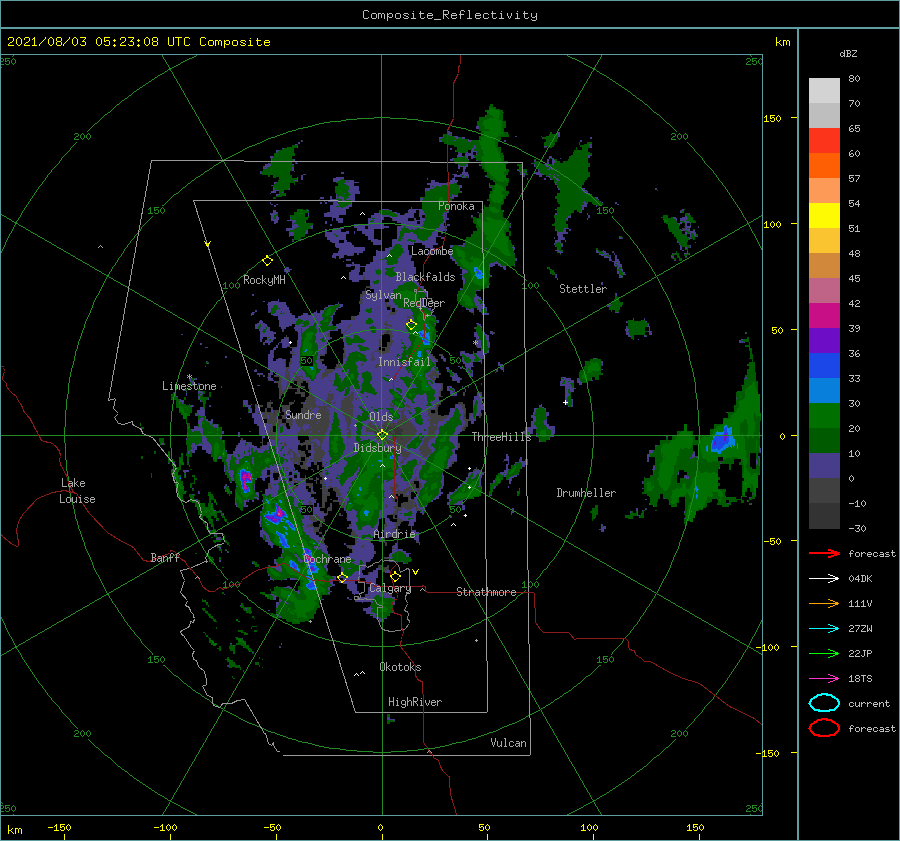Click the Sundre city label
Image resolution: width=900 pixels, height=841 pixels.
click(x=303, y=415)
